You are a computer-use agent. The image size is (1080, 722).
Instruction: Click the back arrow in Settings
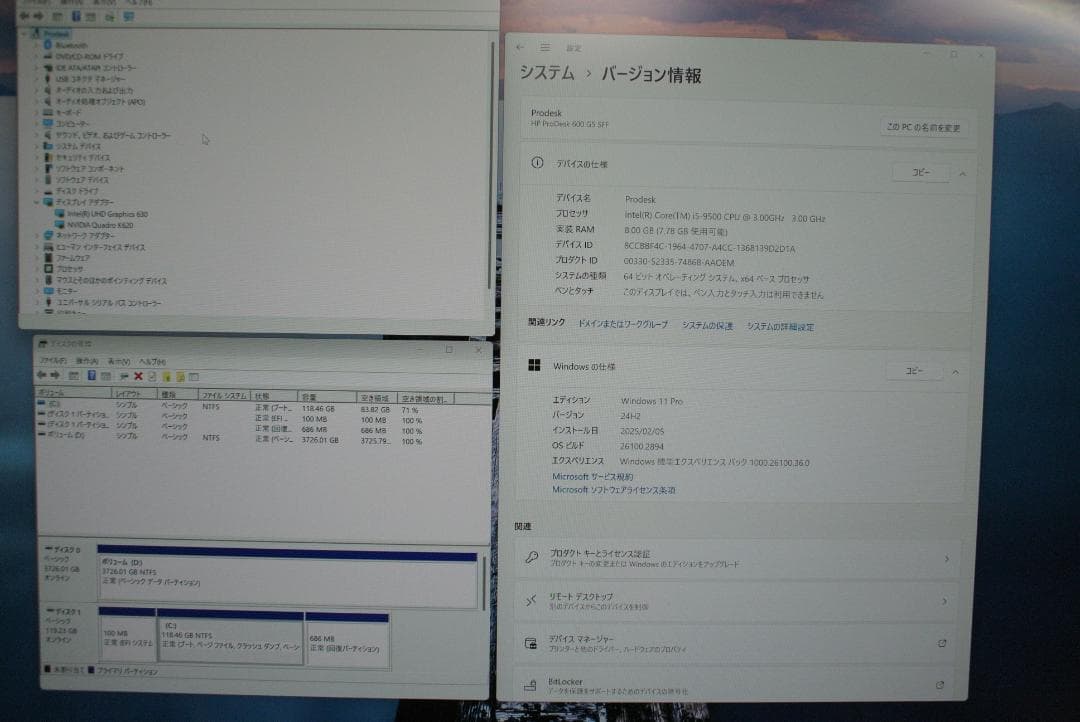click(519, 46)
